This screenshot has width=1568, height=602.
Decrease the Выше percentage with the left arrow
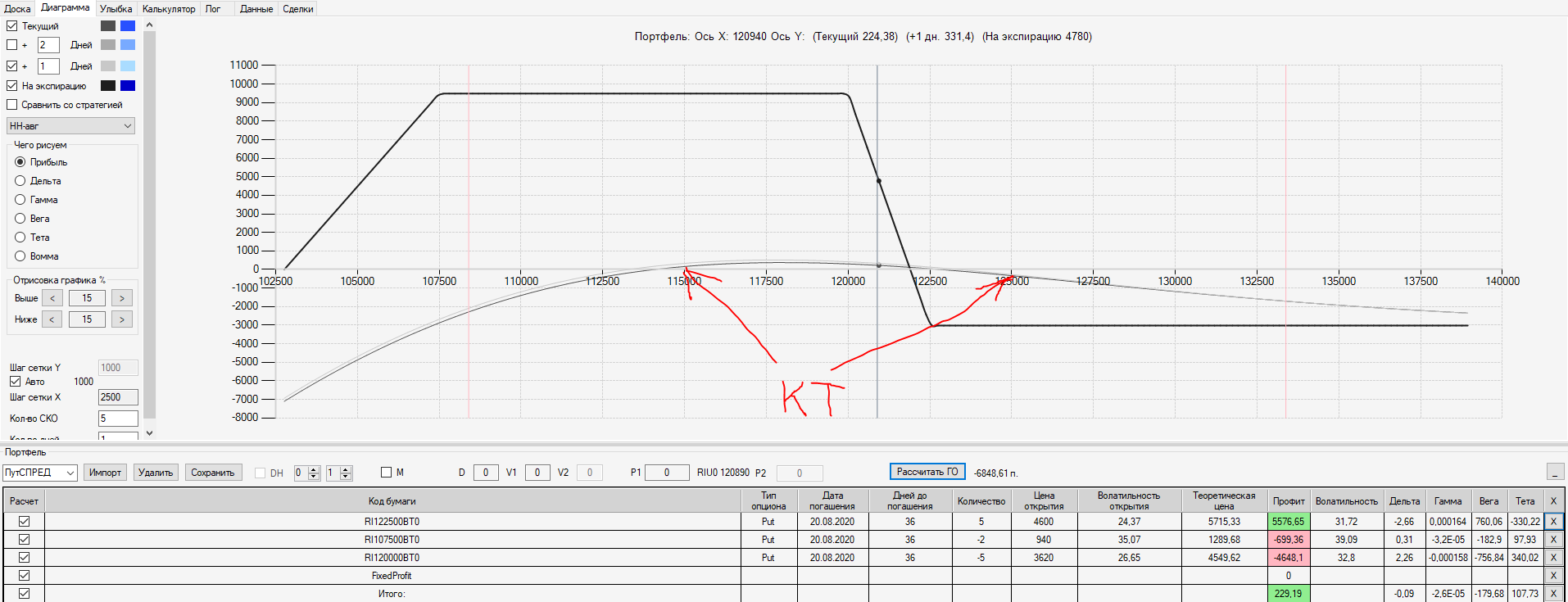click(x=52, y=298)
